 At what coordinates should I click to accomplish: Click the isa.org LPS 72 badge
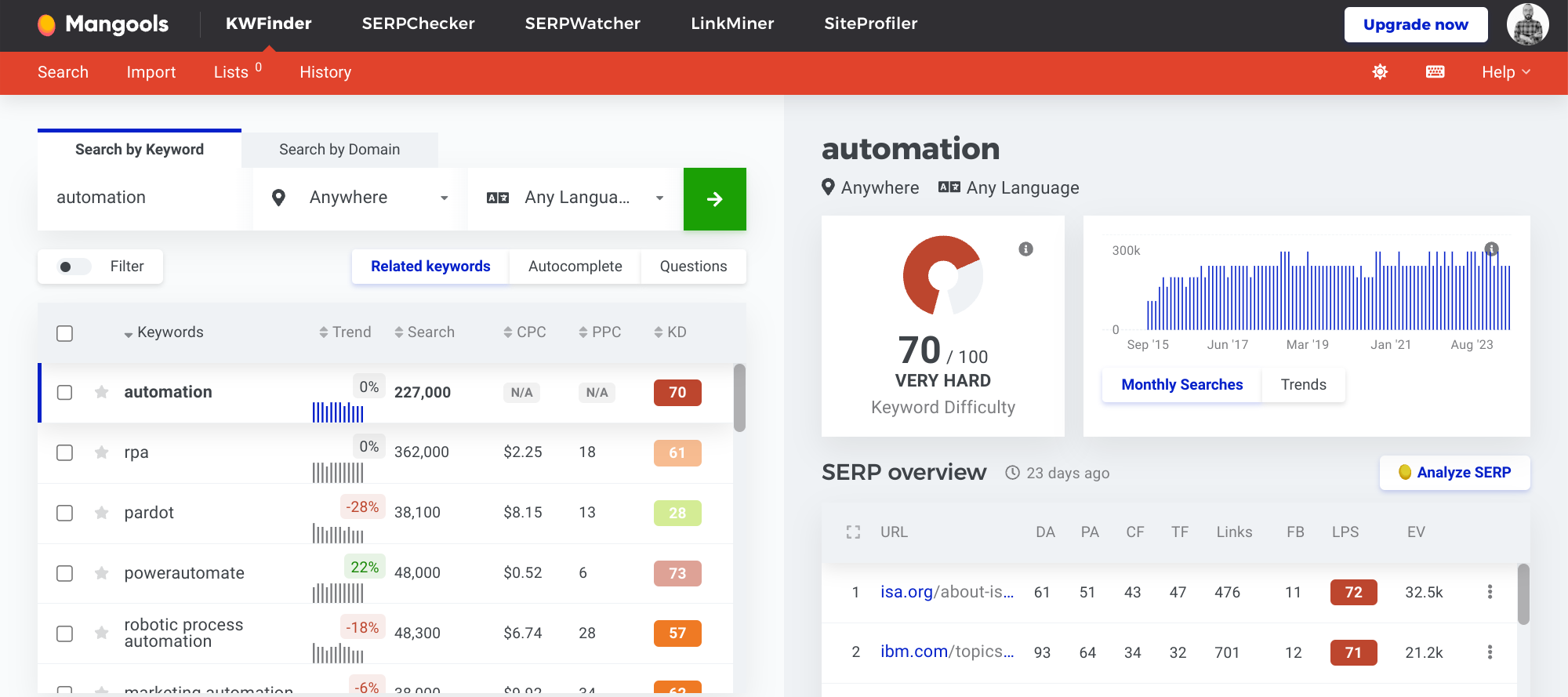pos(1353,593)
